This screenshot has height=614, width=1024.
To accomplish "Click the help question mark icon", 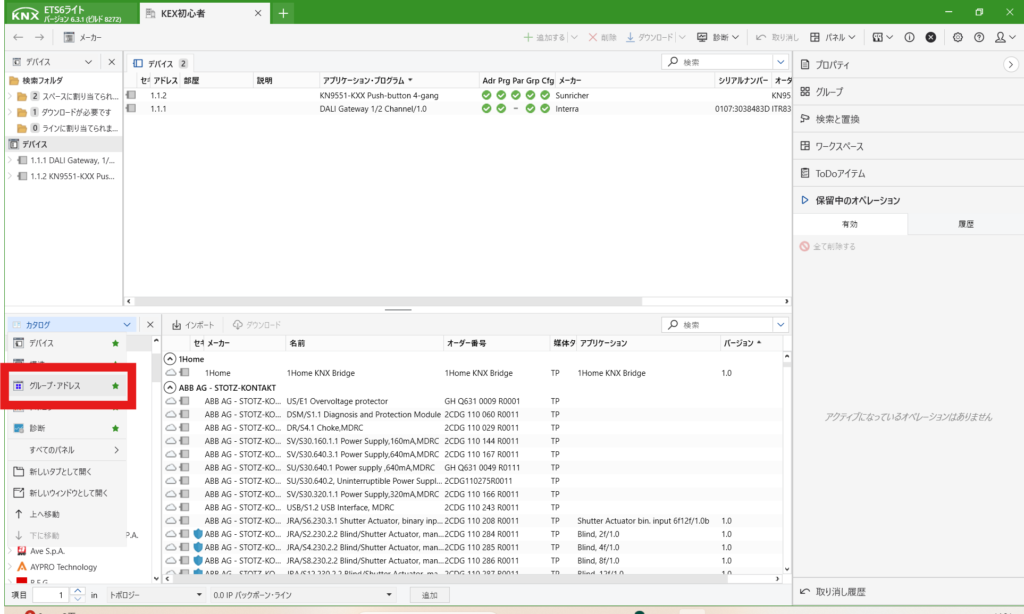I will pyautogui.click(x=979, y=37).
